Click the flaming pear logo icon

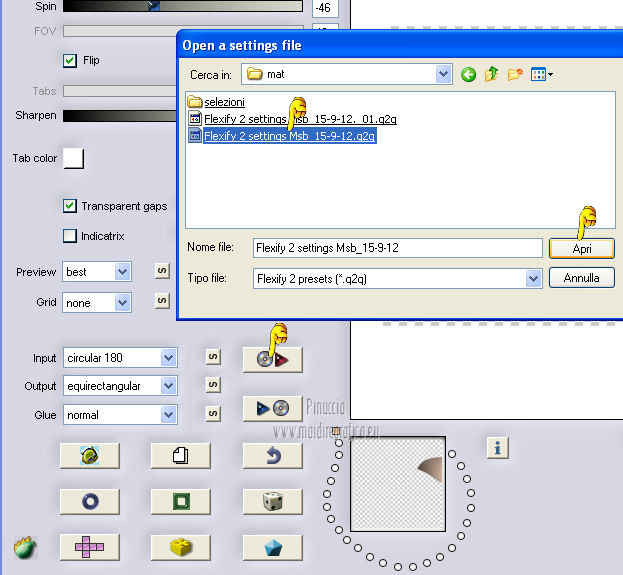point(25,548)
